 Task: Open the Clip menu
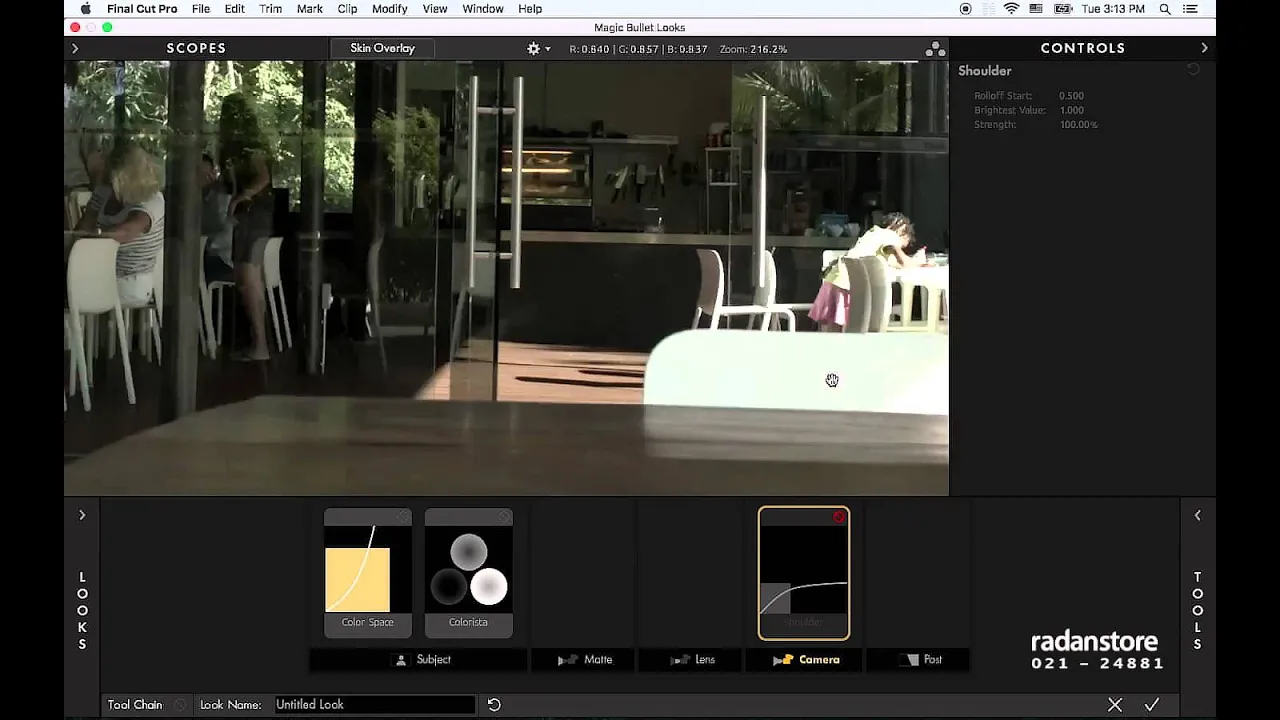click(x=347, y=9)
